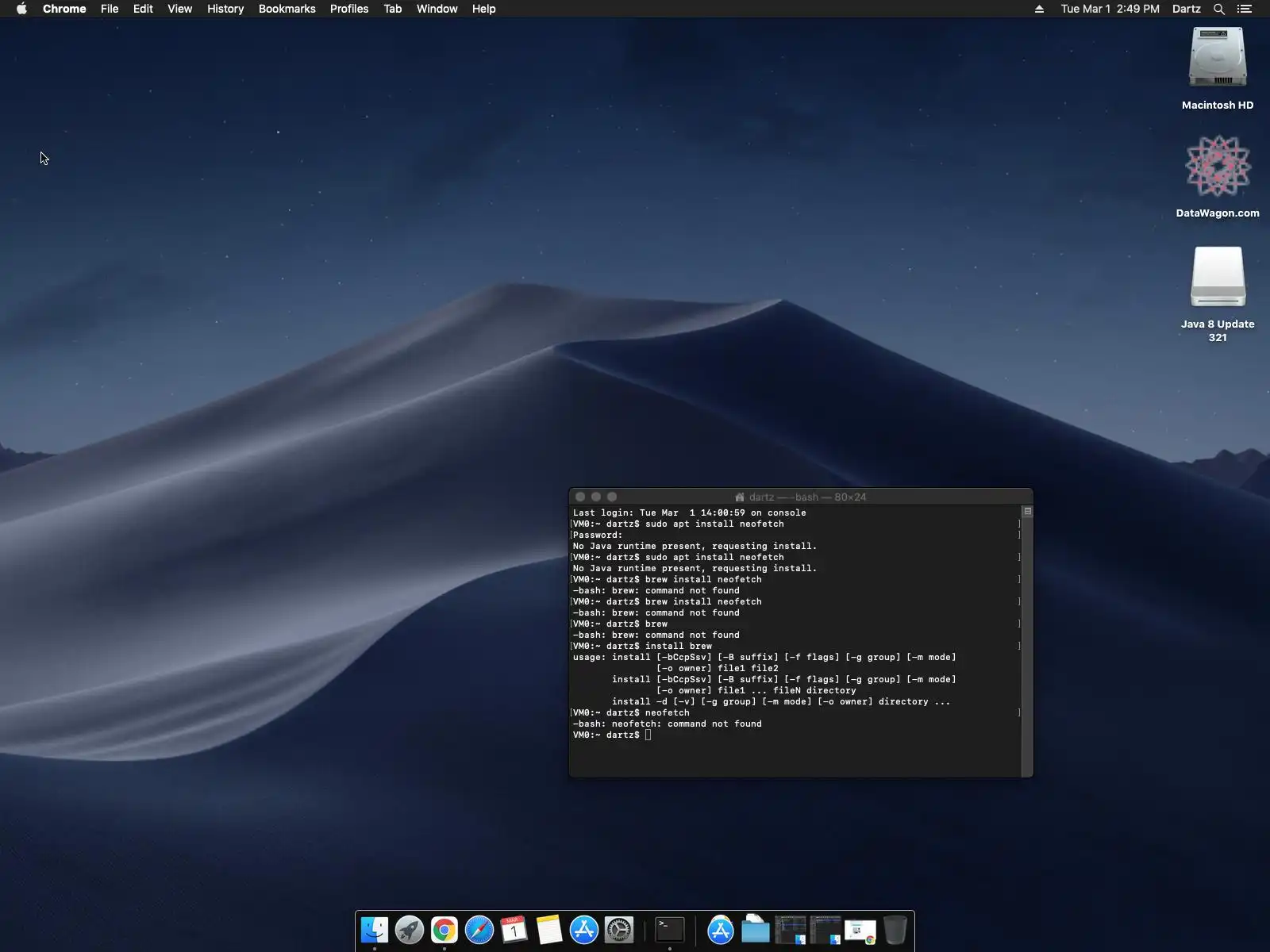The height and width of the screenshot is (952, 1270).
Task: Open Notes from the Dock
Action: [x=549, y=930]
